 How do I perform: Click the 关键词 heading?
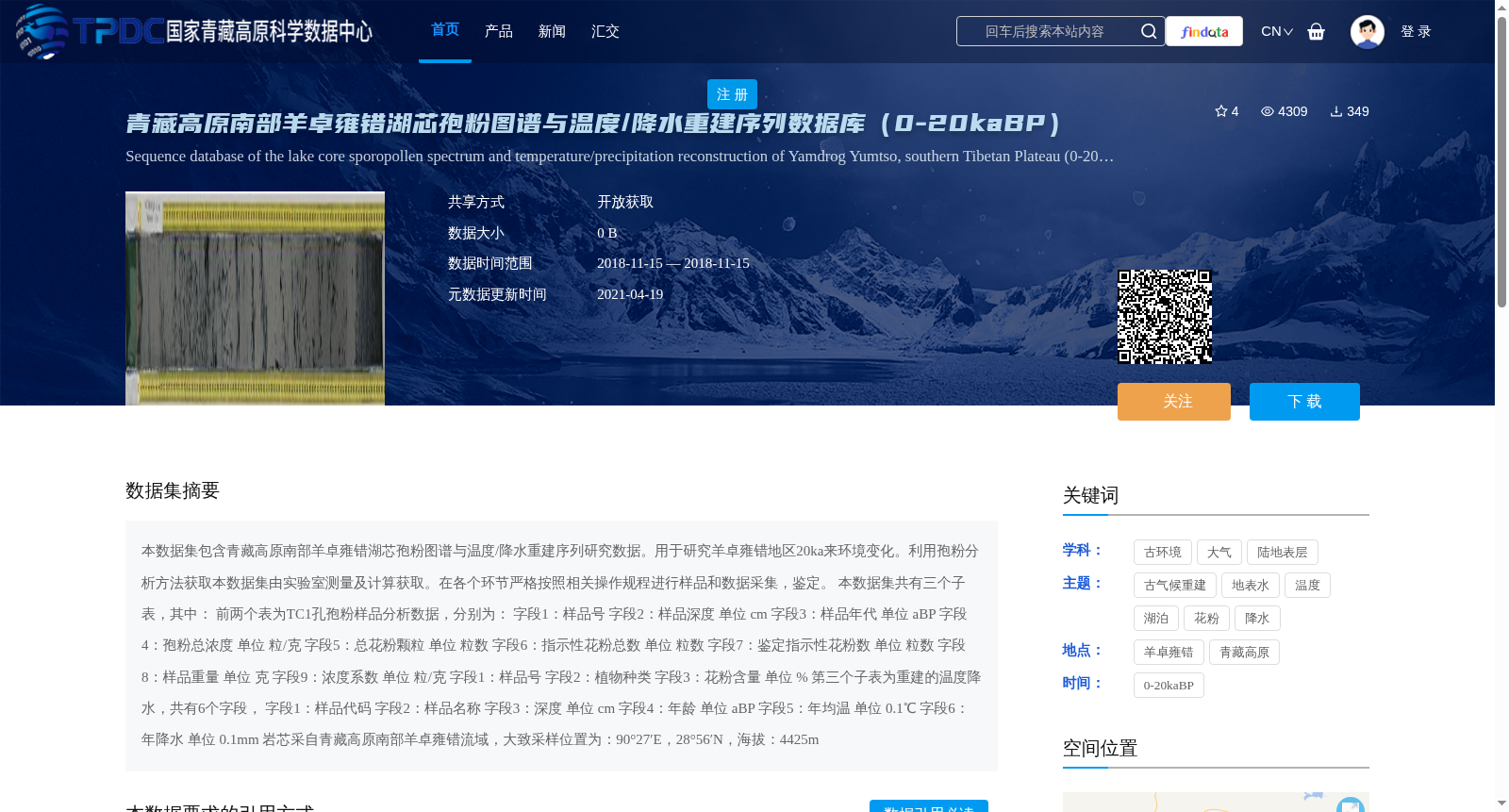pyautogui.click(x=1091, y=496)
